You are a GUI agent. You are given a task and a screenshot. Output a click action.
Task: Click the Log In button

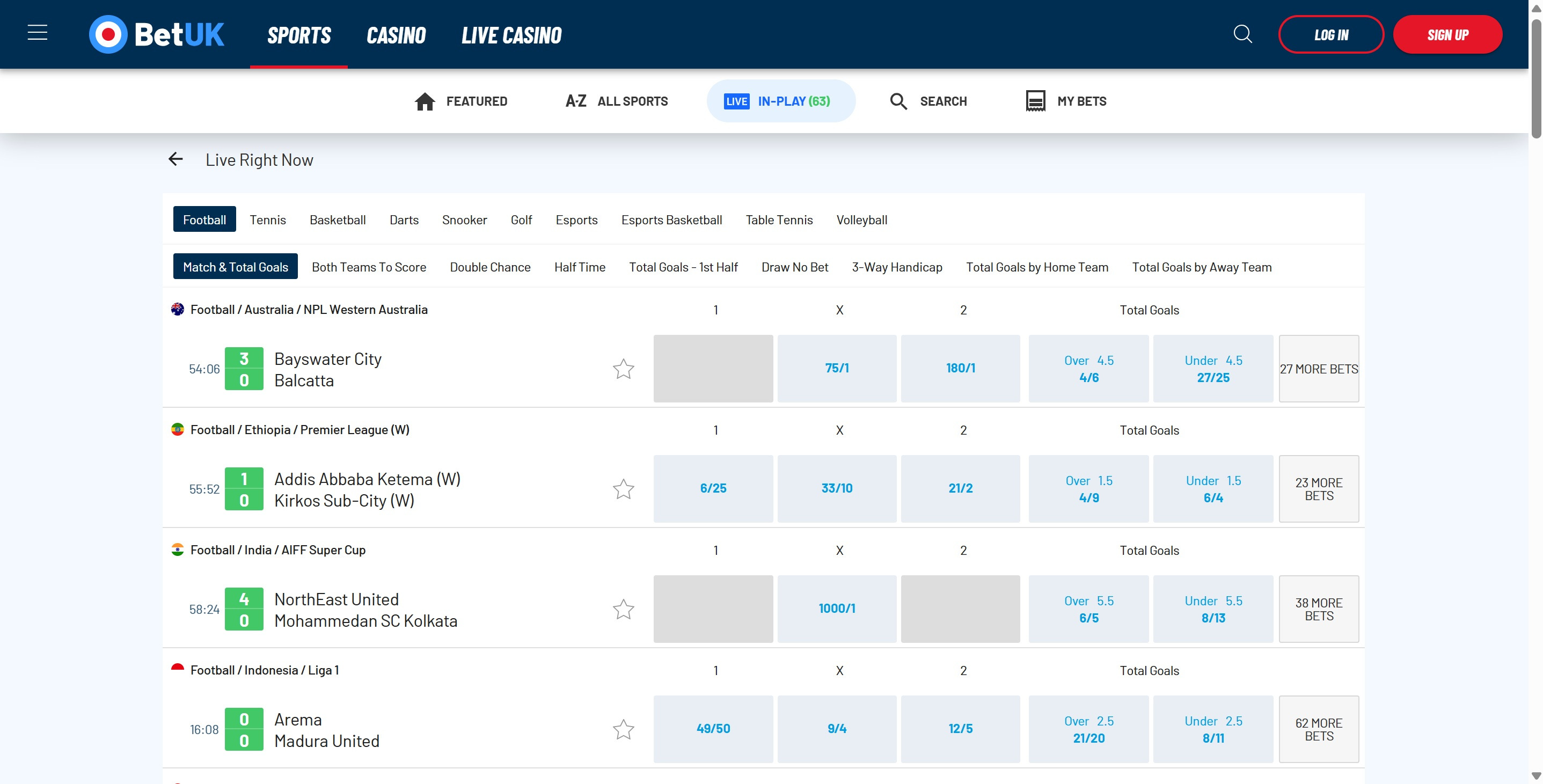point(1330,35)
